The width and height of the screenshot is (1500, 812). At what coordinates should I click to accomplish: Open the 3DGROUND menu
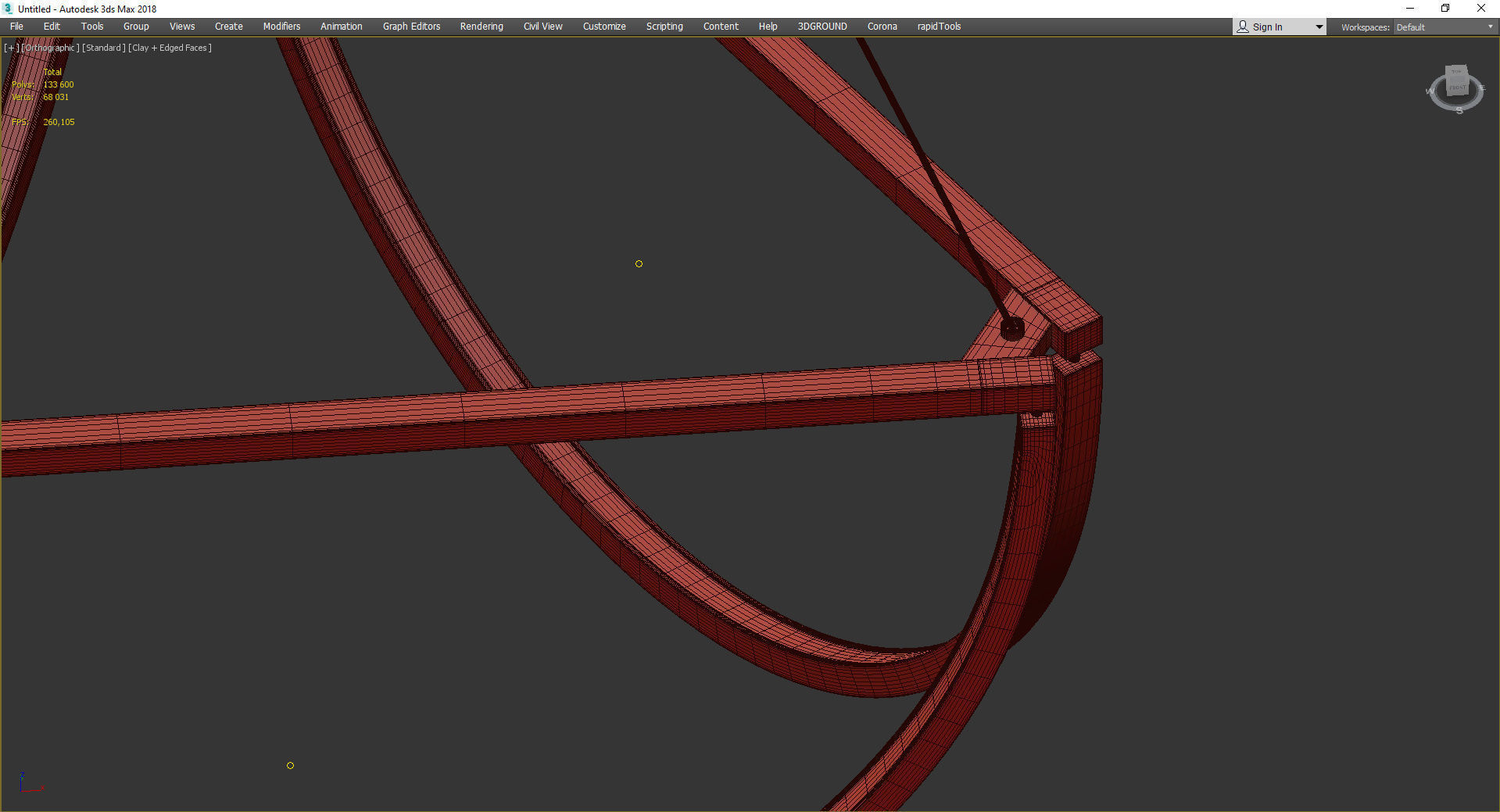(822, 27)
